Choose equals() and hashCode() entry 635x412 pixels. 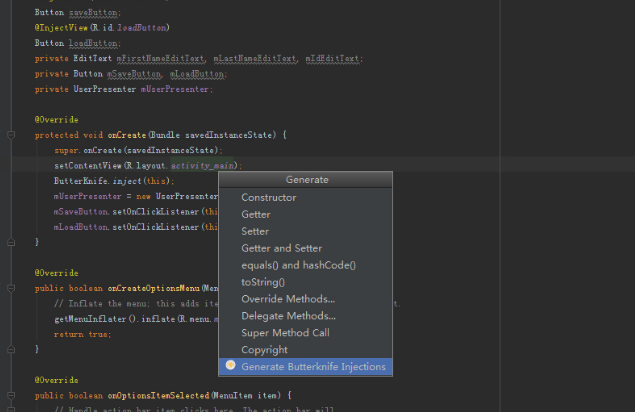point(305,265)
